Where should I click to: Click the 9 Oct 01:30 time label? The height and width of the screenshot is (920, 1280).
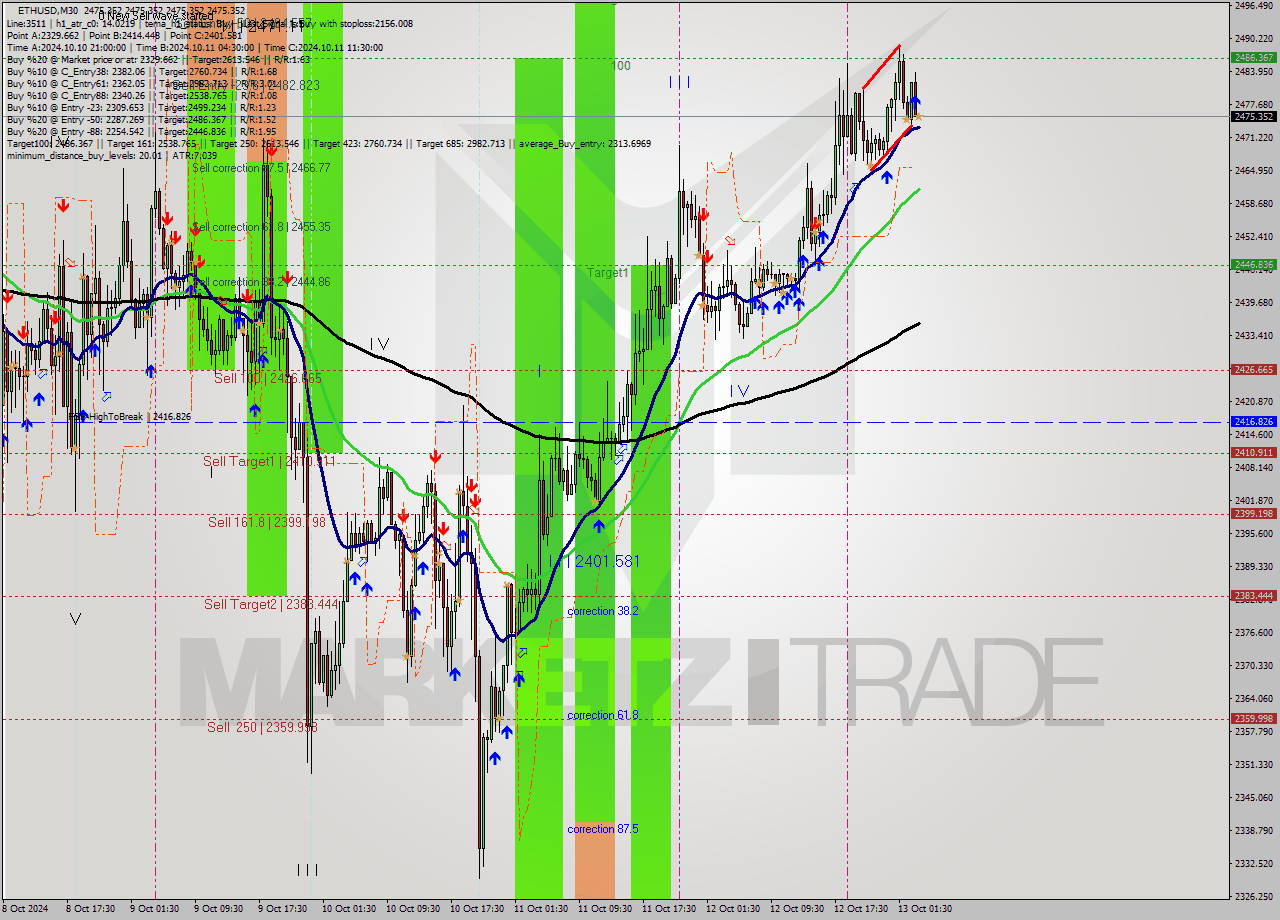(154, 909)
